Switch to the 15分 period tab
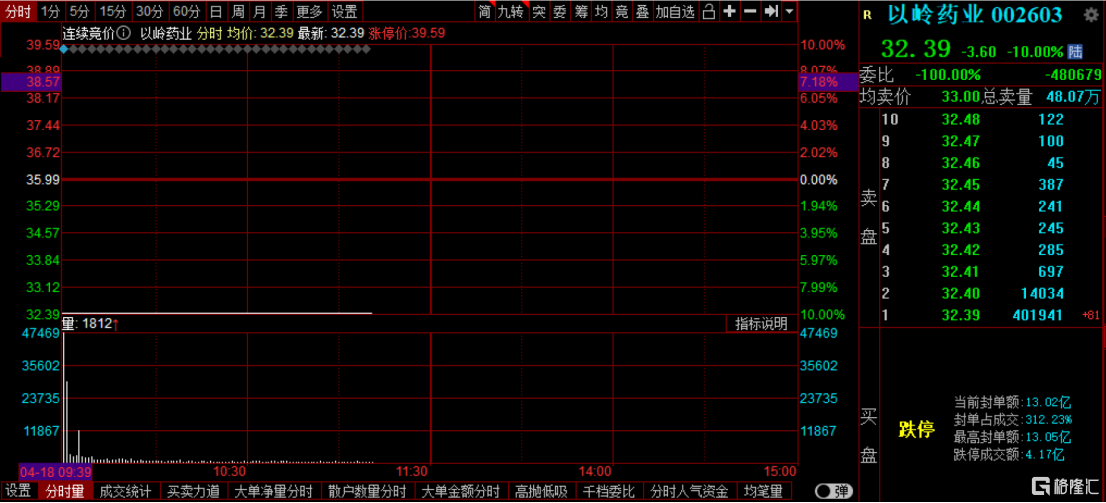 pyautogui.click(x=111, y=11)
